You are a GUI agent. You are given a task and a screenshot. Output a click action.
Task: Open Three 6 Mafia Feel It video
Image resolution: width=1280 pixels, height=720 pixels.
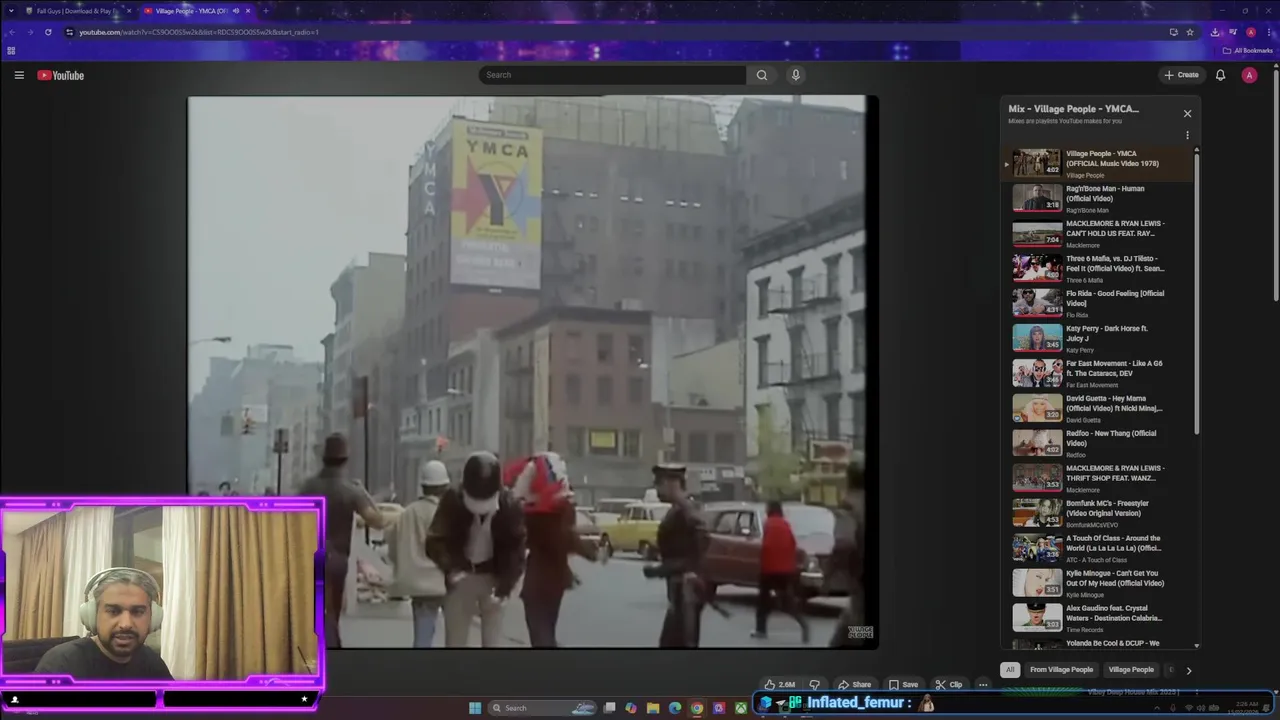coord(1097,268)
